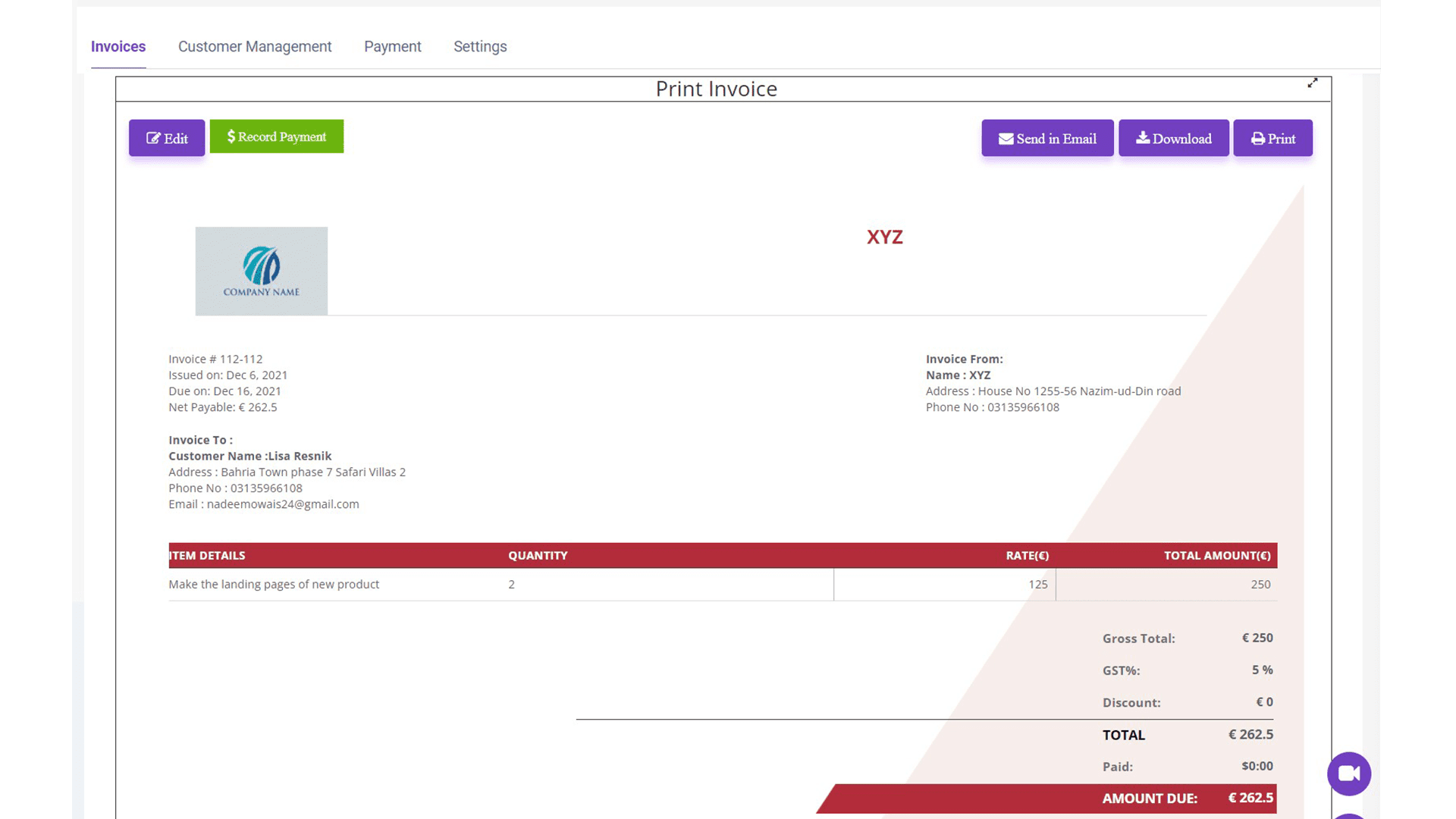Click the envelope icon in Send in Email

(x=1005, y=138)
